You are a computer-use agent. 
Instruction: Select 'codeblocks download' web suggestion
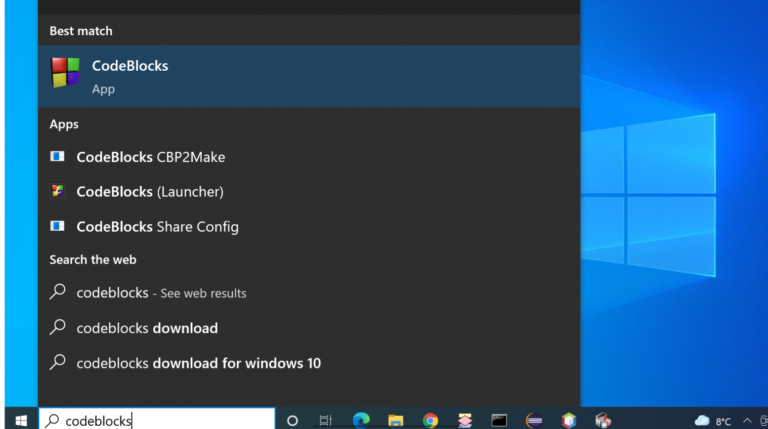click(146, 328)
